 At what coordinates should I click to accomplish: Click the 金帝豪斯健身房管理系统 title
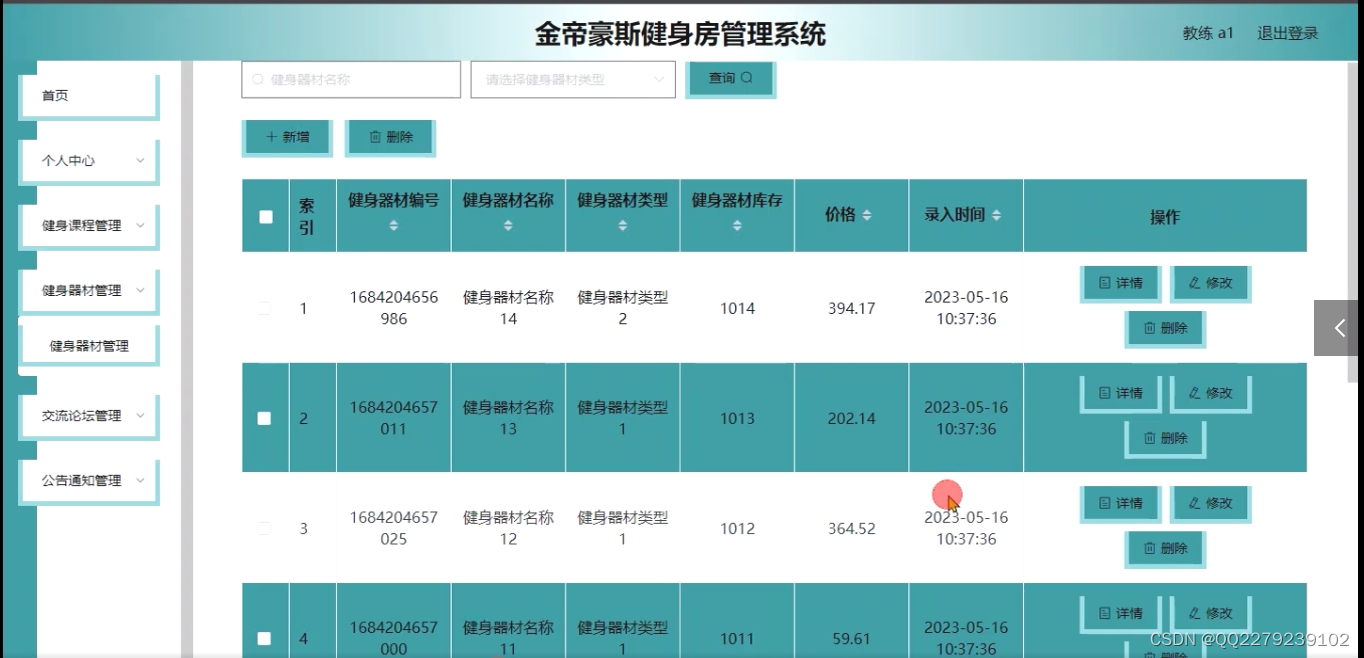(681, 34)
